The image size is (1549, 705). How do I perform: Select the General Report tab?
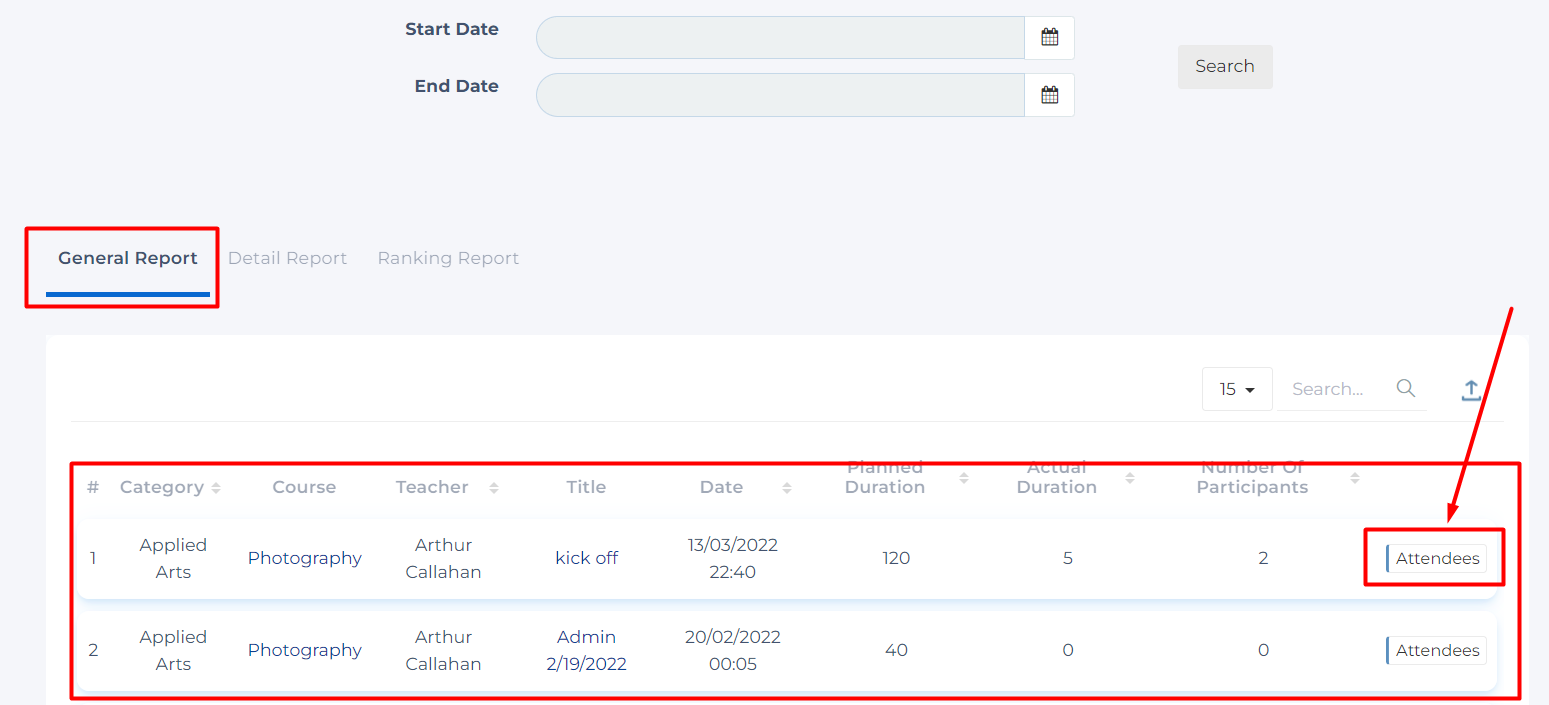click(128, 258)
